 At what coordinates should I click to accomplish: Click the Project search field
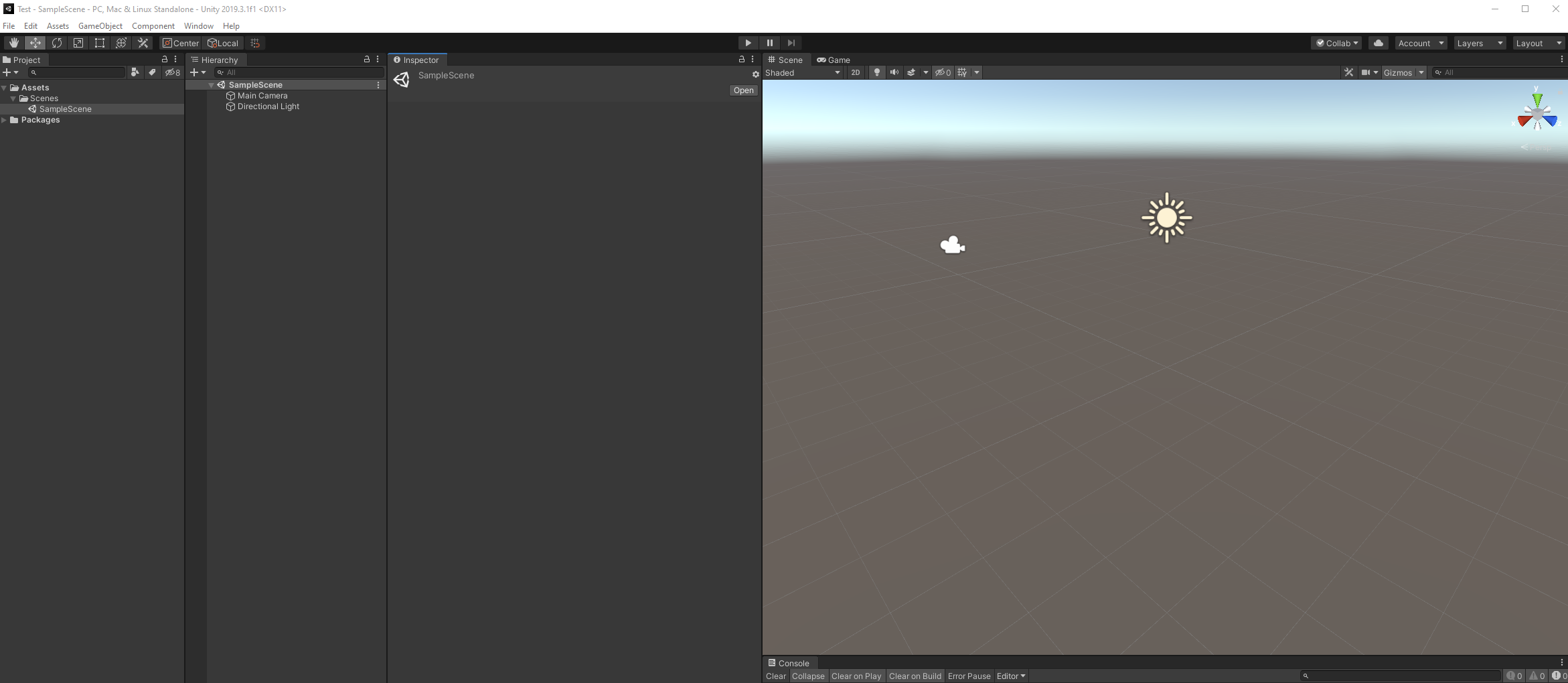(x=76, y=72)
